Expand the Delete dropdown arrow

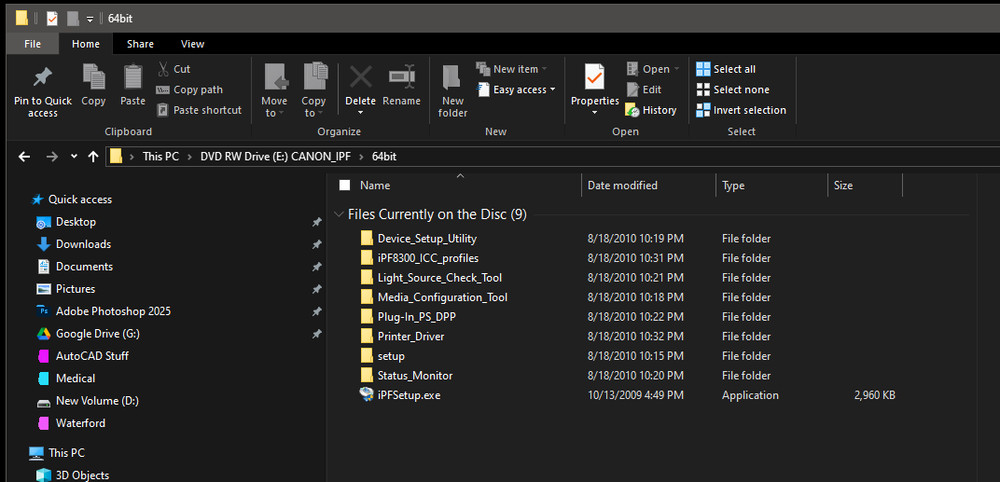point(360,113)
